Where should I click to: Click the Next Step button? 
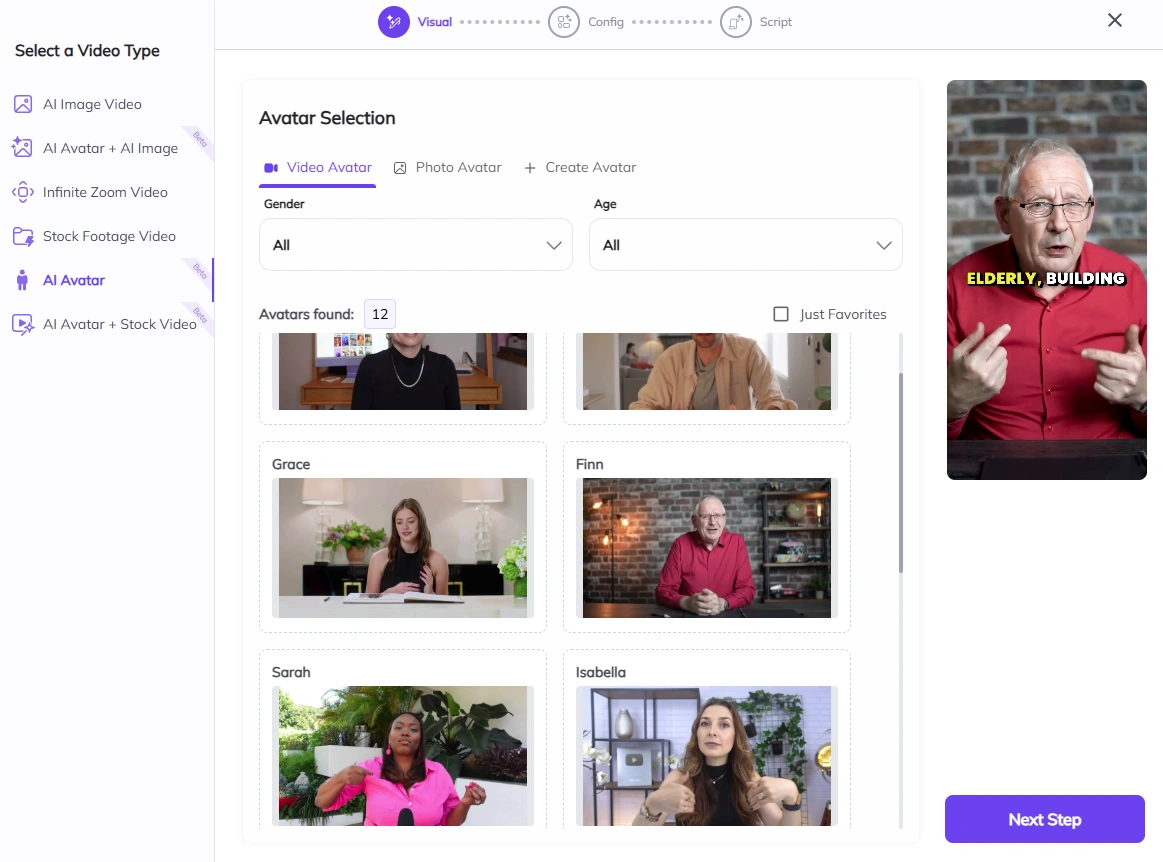(1044, 819)
